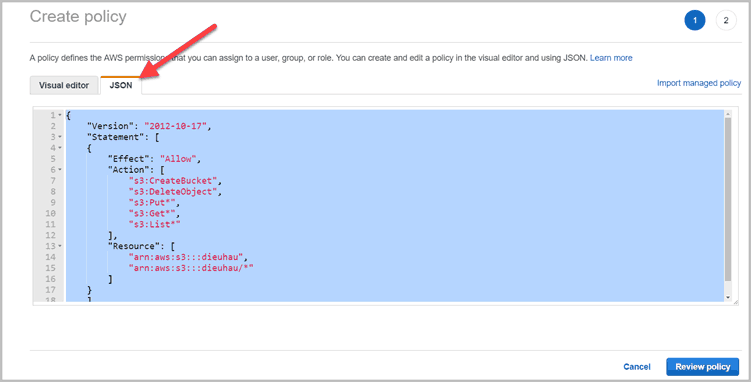Go to step 1 indicator
This screenshot has height=382, width=751.
pos(694,21)
